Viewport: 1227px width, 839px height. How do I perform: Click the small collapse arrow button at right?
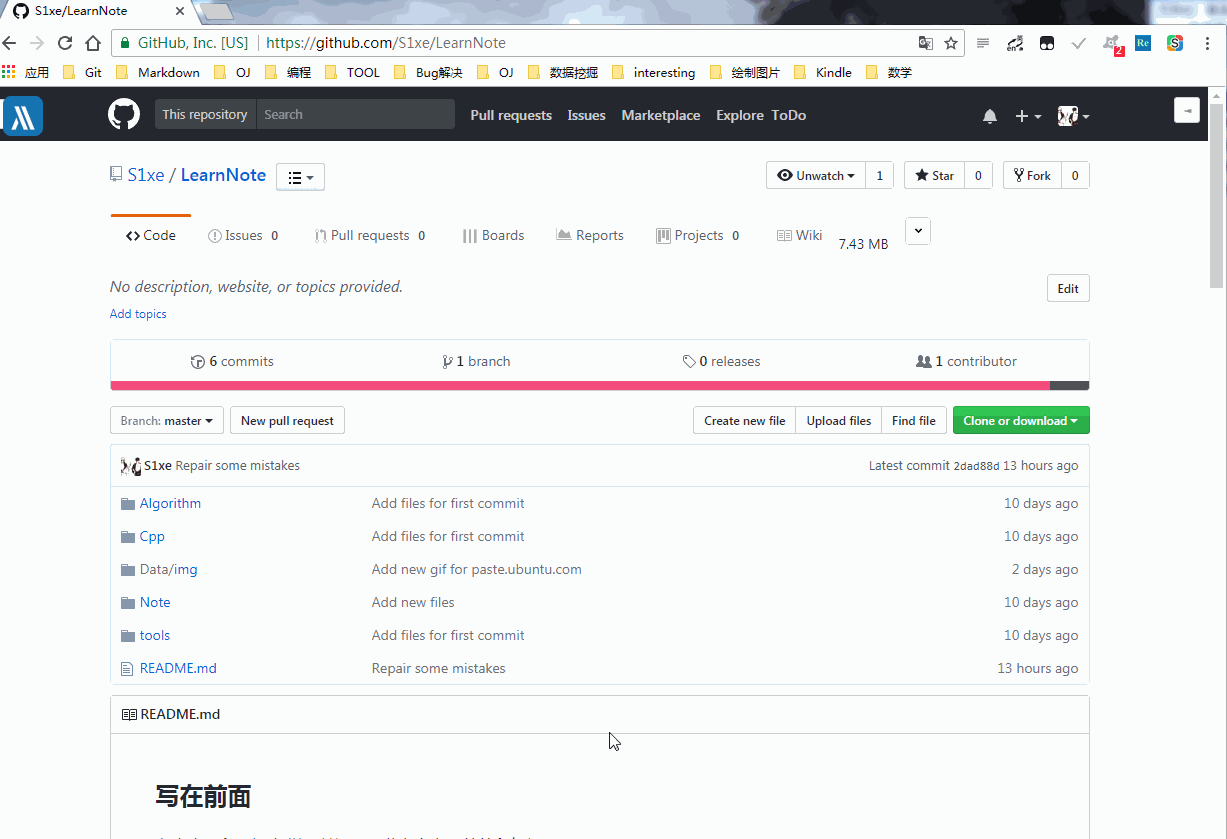(1187, 110)
